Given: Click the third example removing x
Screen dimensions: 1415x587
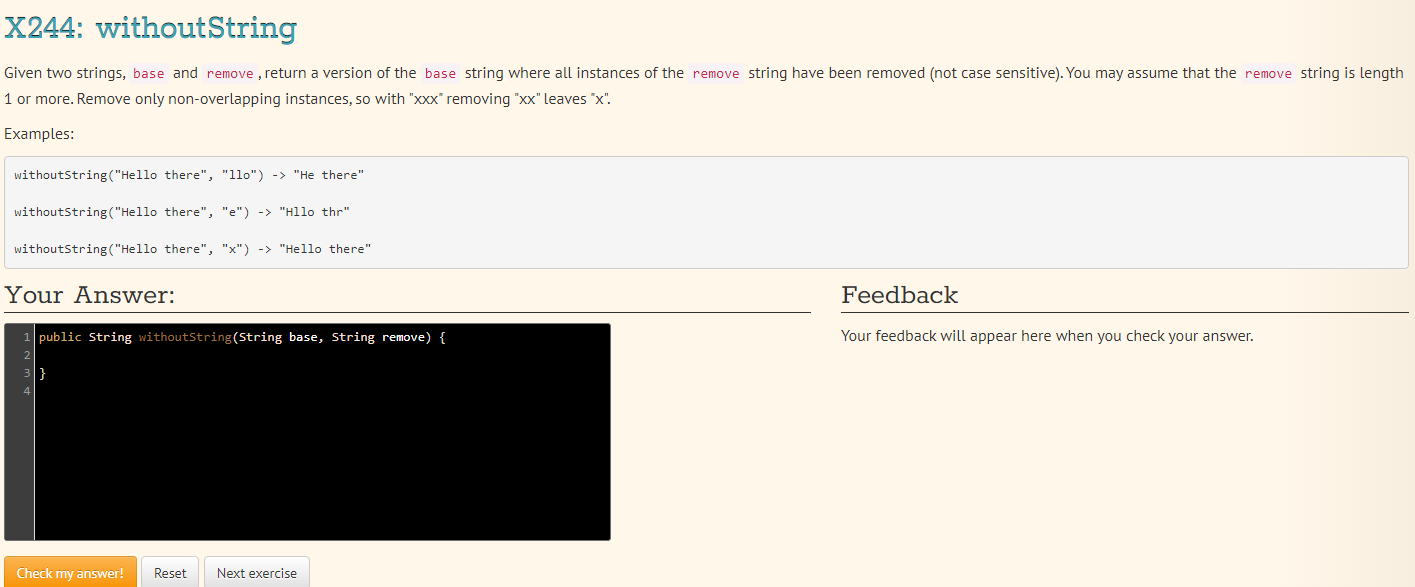Looking at the screenshot, I should click(188, 248).
